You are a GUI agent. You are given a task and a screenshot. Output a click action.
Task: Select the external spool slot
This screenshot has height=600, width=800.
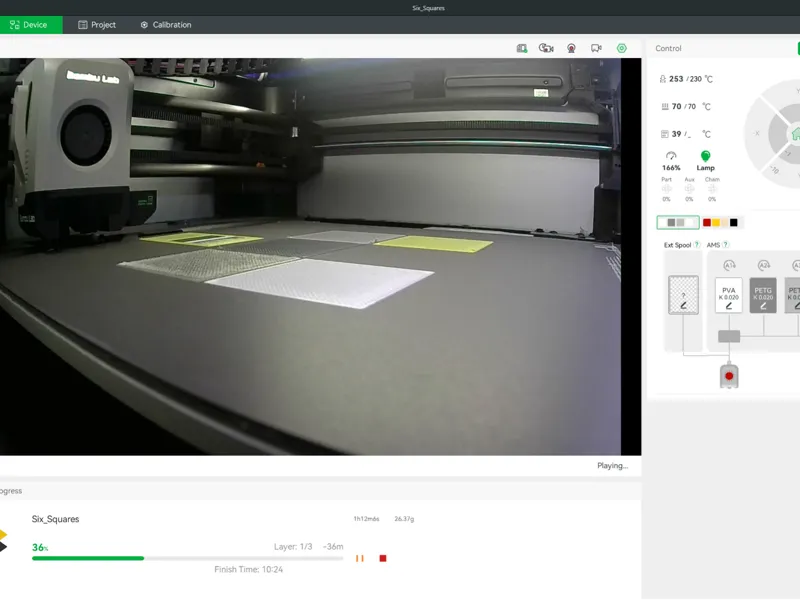(683, 295)
